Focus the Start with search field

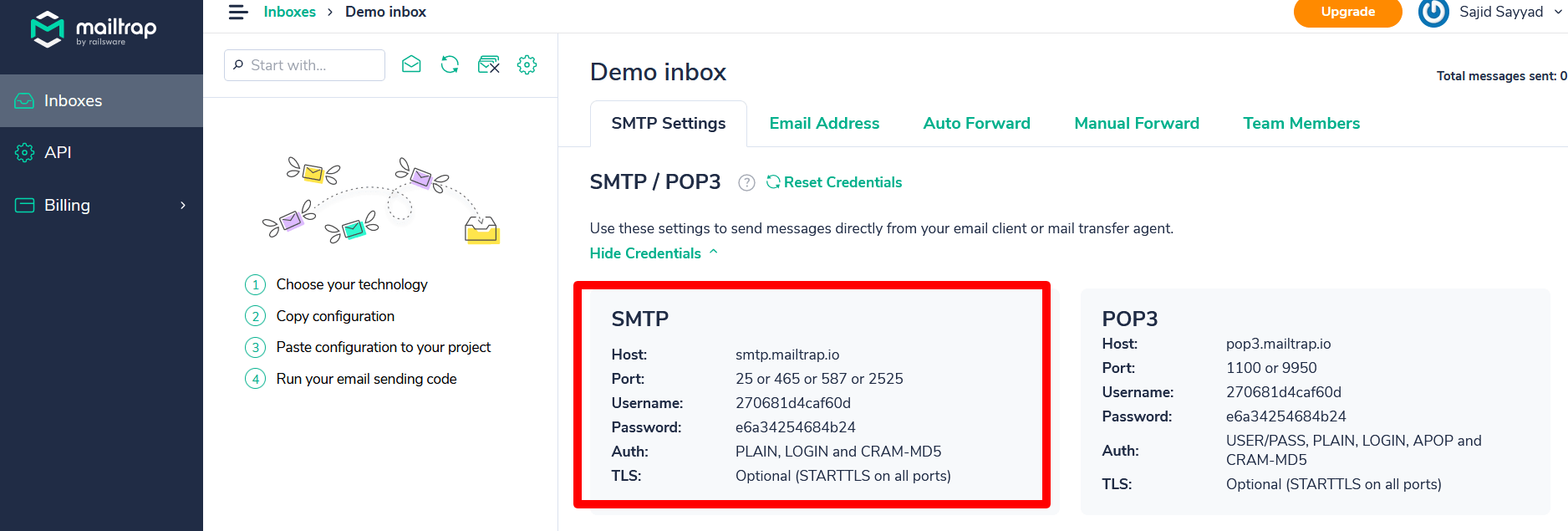click(304, 65)
